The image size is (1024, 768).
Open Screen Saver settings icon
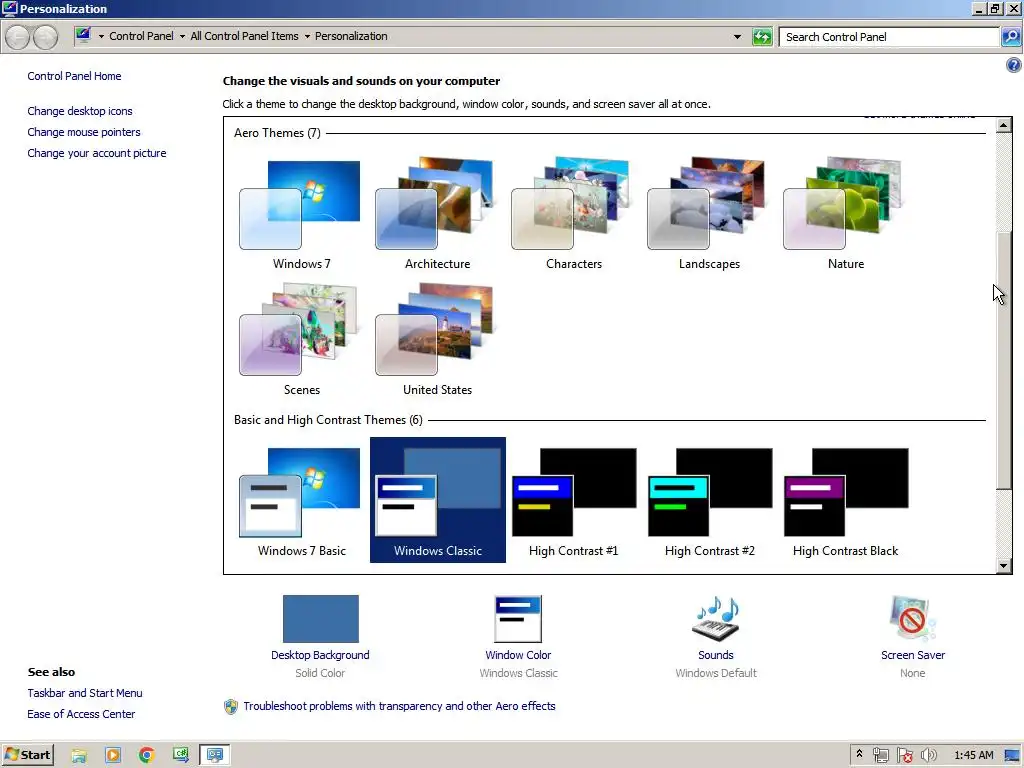(x=912, y=618)
